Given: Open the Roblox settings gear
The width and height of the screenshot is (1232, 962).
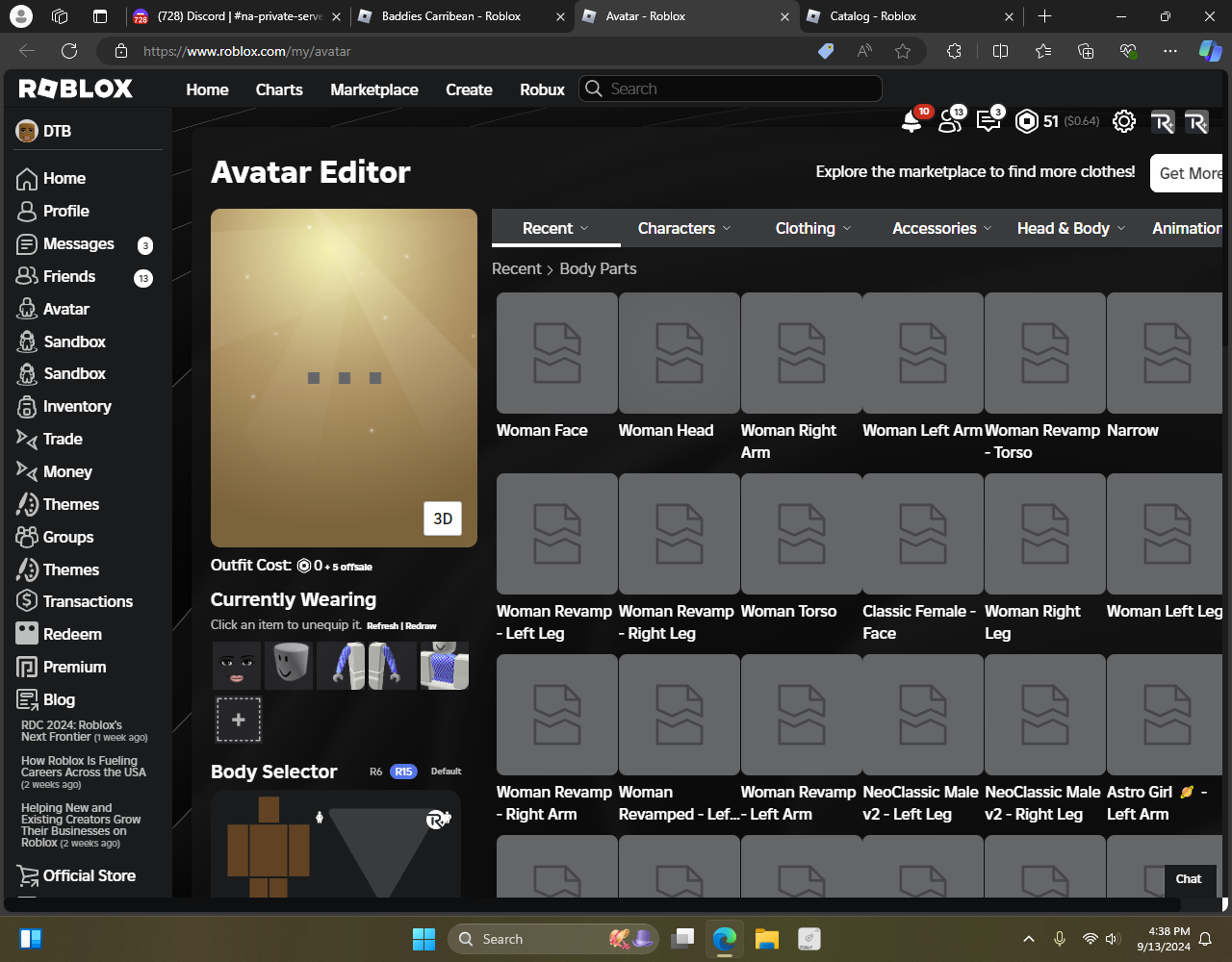Looking at the screenshot, I should point(1123,121).
